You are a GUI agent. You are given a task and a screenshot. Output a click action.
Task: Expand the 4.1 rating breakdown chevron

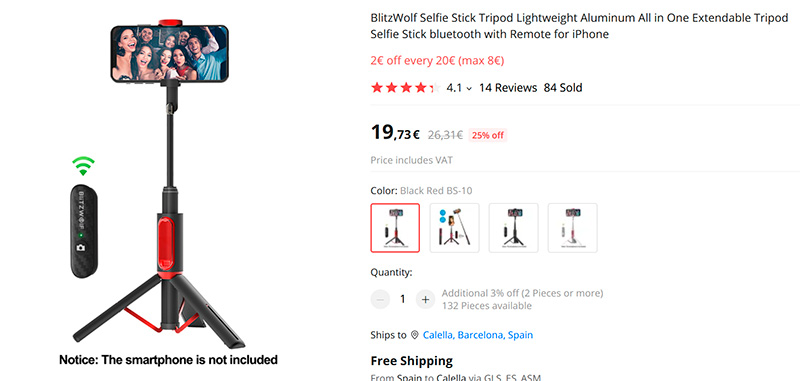[x=469, y=88]
